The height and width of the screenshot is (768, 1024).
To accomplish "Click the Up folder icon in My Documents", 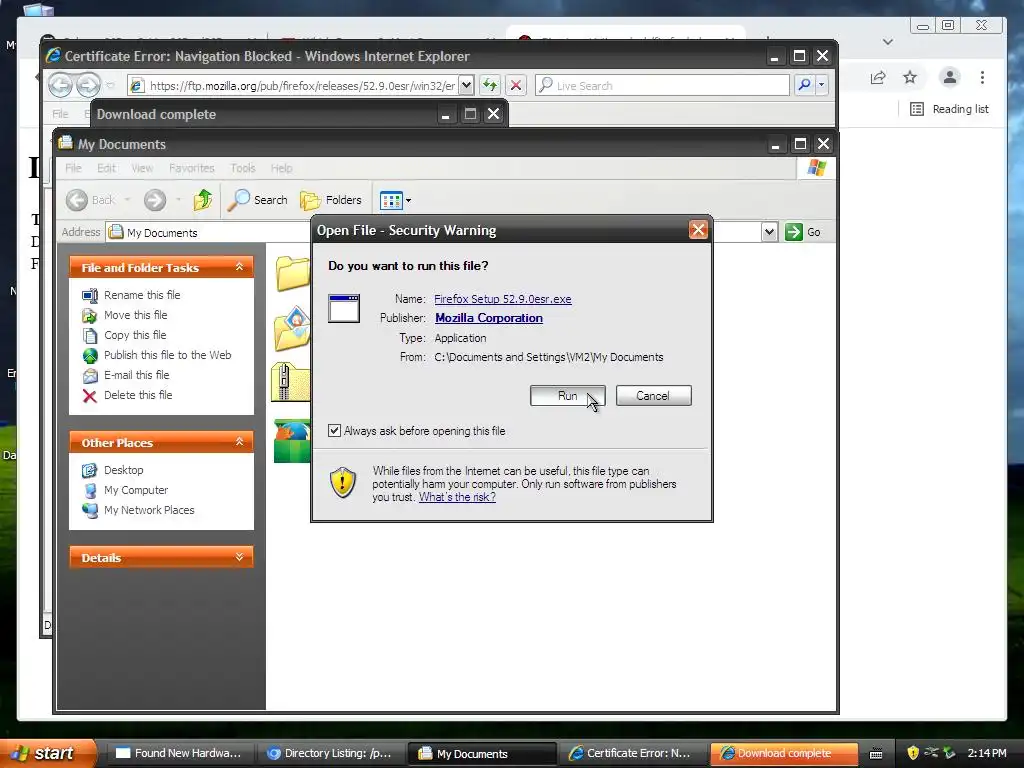I will pos(202,200).
